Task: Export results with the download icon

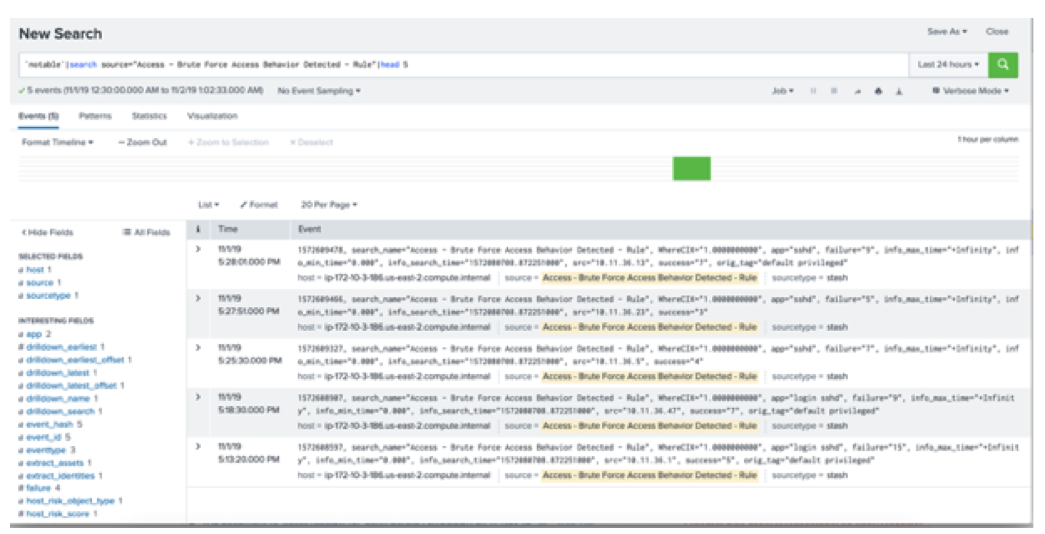Action: click(x=898, y=91)
